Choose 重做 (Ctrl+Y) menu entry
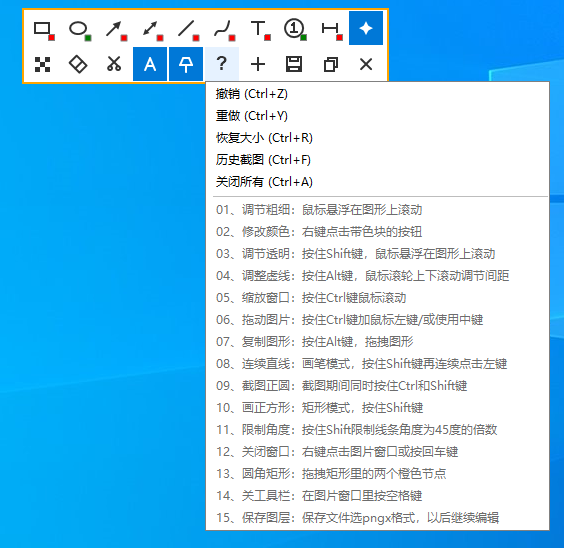Screen dimensions: 564x548 377,116
